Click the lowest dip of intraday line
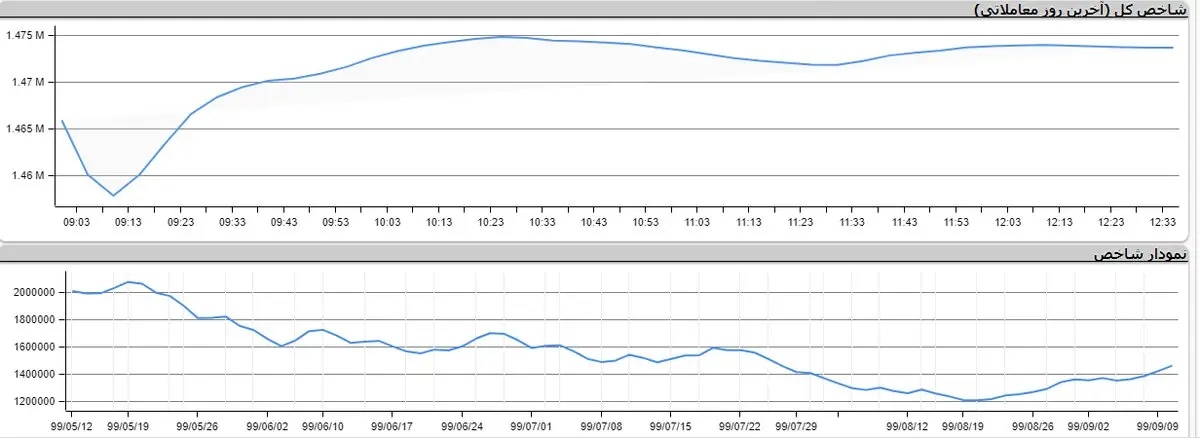The width and height of the screenshot is (1200, 439). click(113, 195)
